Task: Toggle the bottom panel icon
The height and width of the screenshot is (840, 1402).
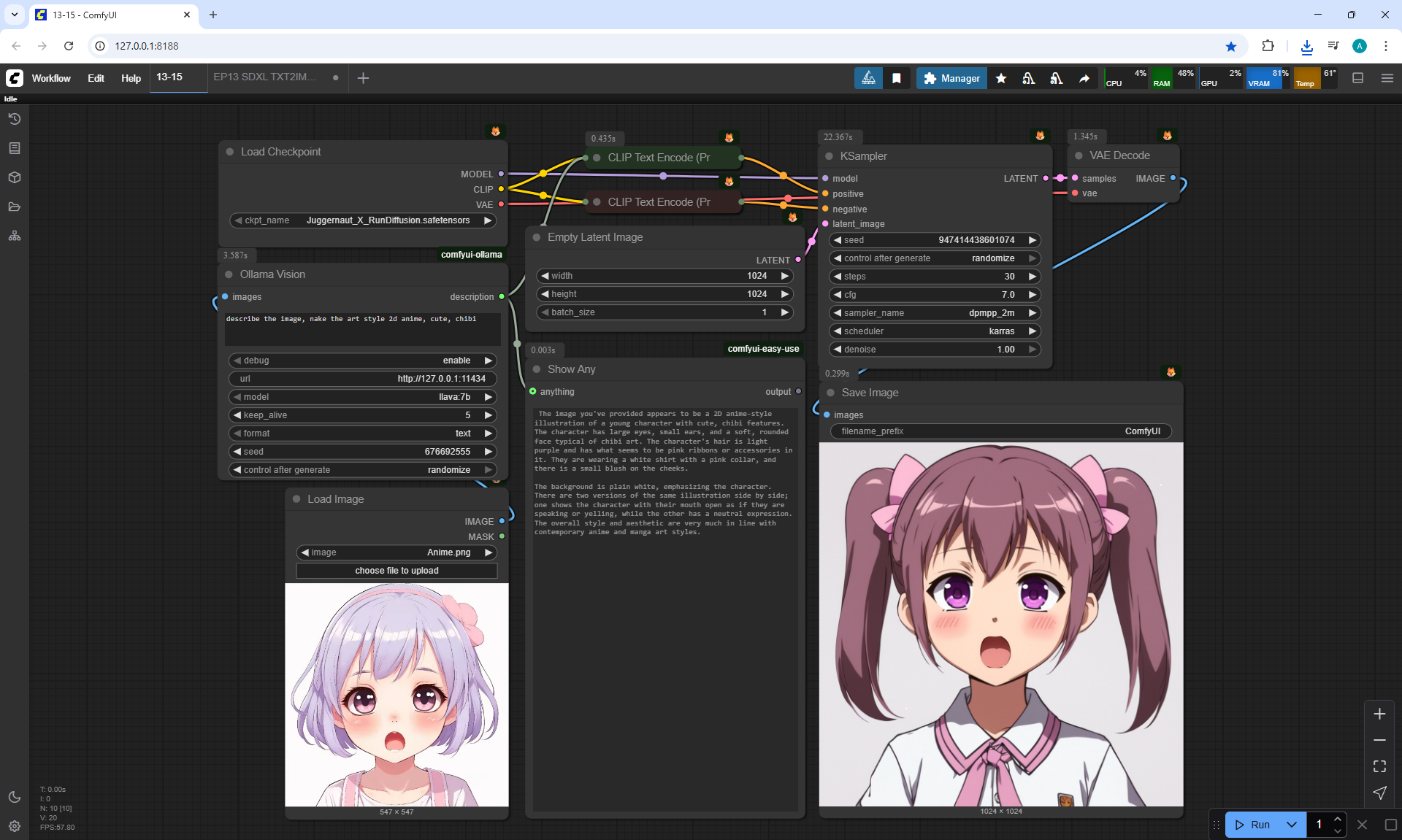Action: (1357, 78)
